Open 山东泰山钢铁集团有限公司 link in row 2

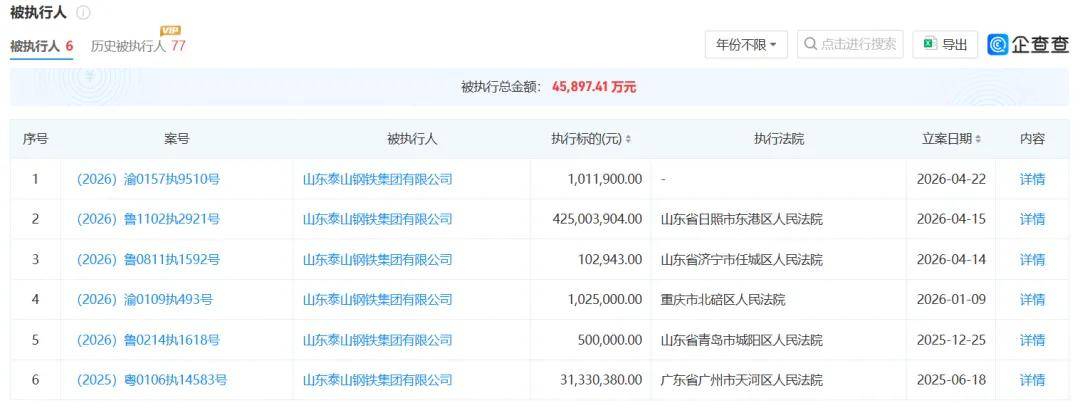(377, 219)
